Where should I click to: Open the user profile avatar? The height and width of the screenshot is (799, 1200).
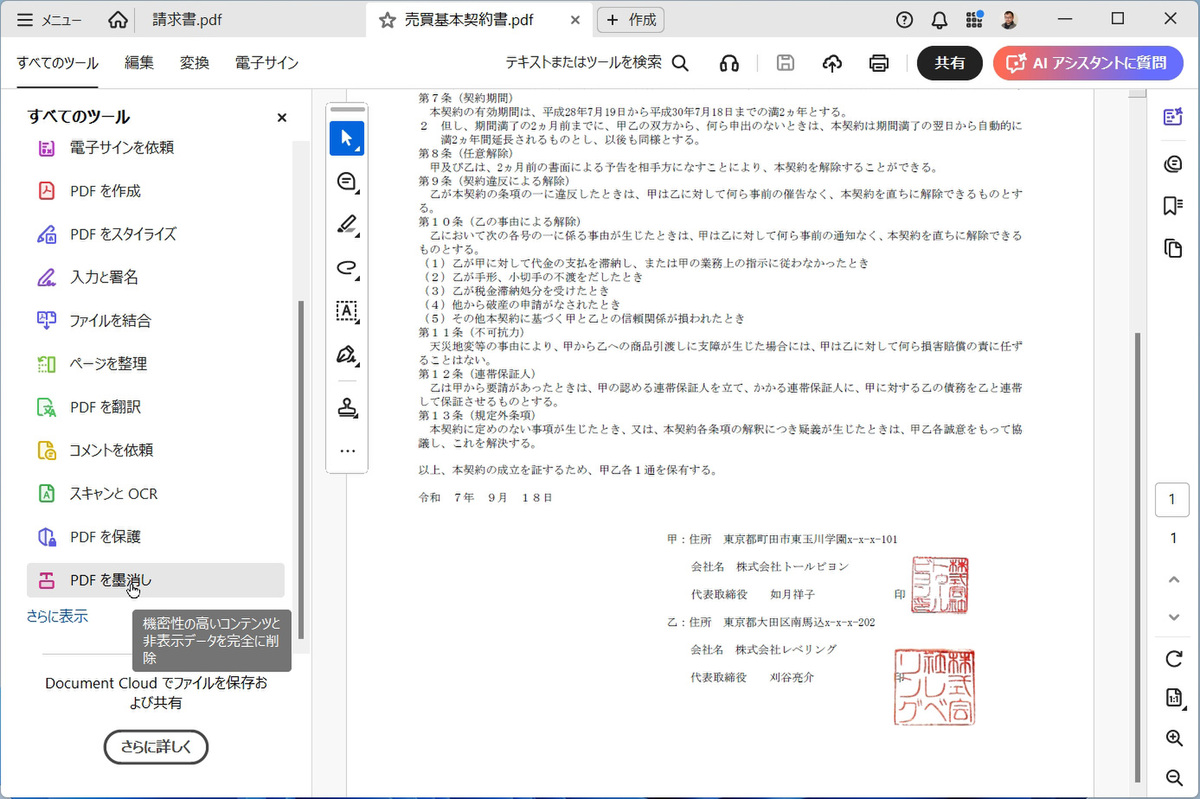pyautogui.click(x=1009, y=20)
